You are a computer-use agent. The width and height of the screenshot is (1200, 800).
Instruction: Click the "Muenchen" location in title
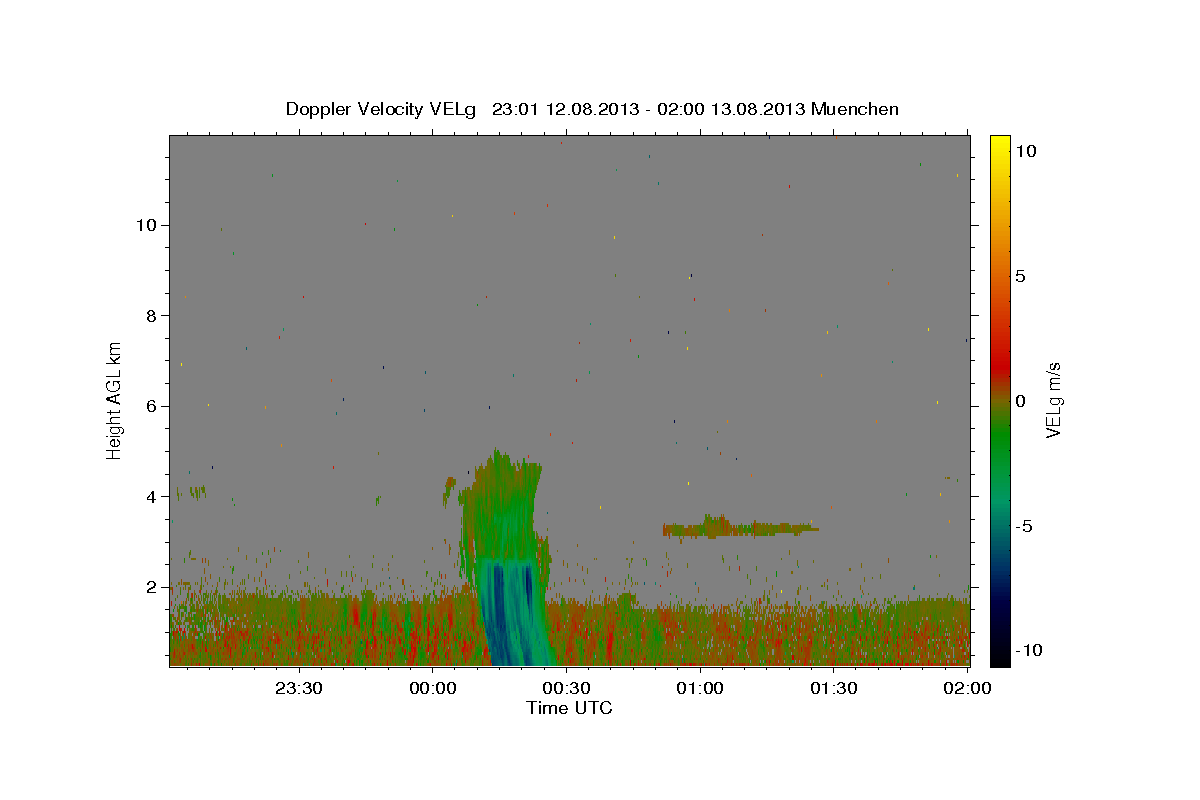click(x=855, y=109)
